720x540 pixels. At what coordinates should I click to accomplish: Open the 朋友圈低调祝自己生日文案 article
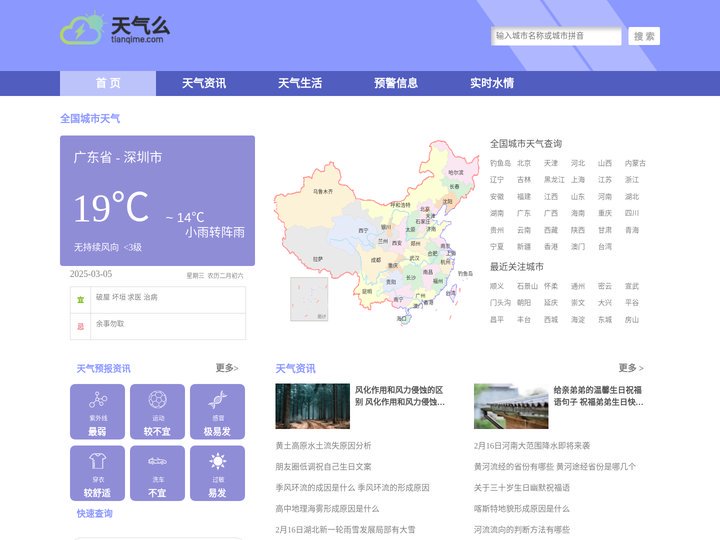[x=323, y=467]
